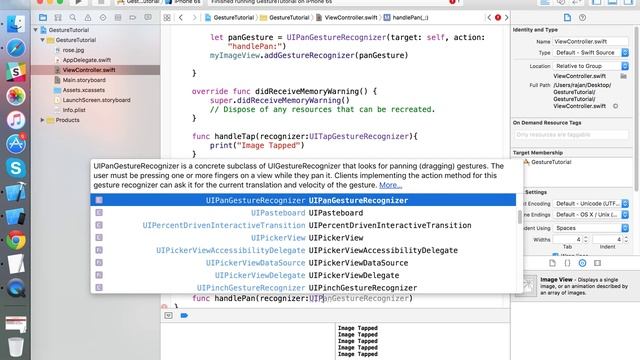Adjust the Tab width stepper
This screenshot has width=640, height=360.
click(586, 240)
